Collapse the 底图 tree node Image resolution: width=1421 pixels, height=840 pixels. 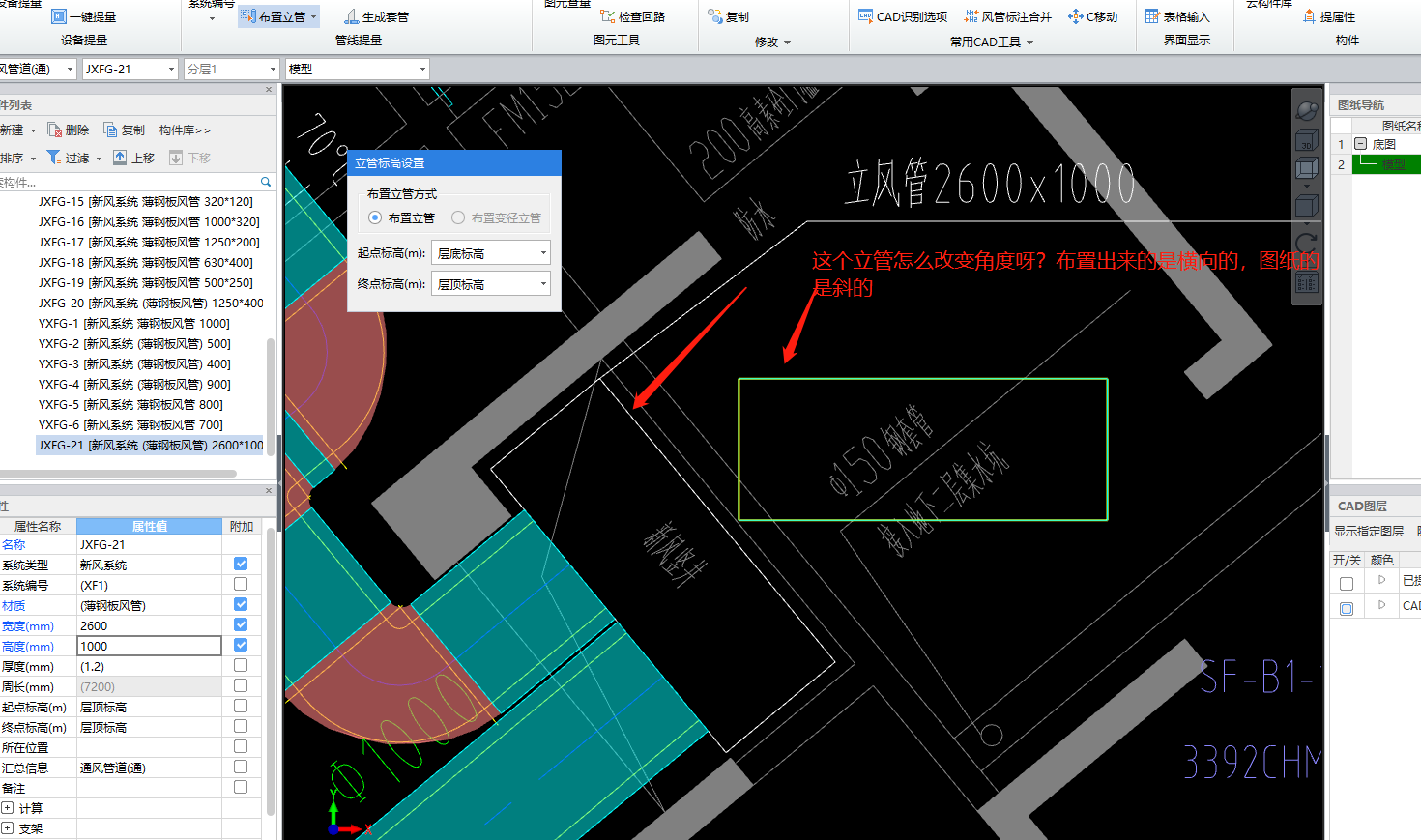coord(1360,144)
